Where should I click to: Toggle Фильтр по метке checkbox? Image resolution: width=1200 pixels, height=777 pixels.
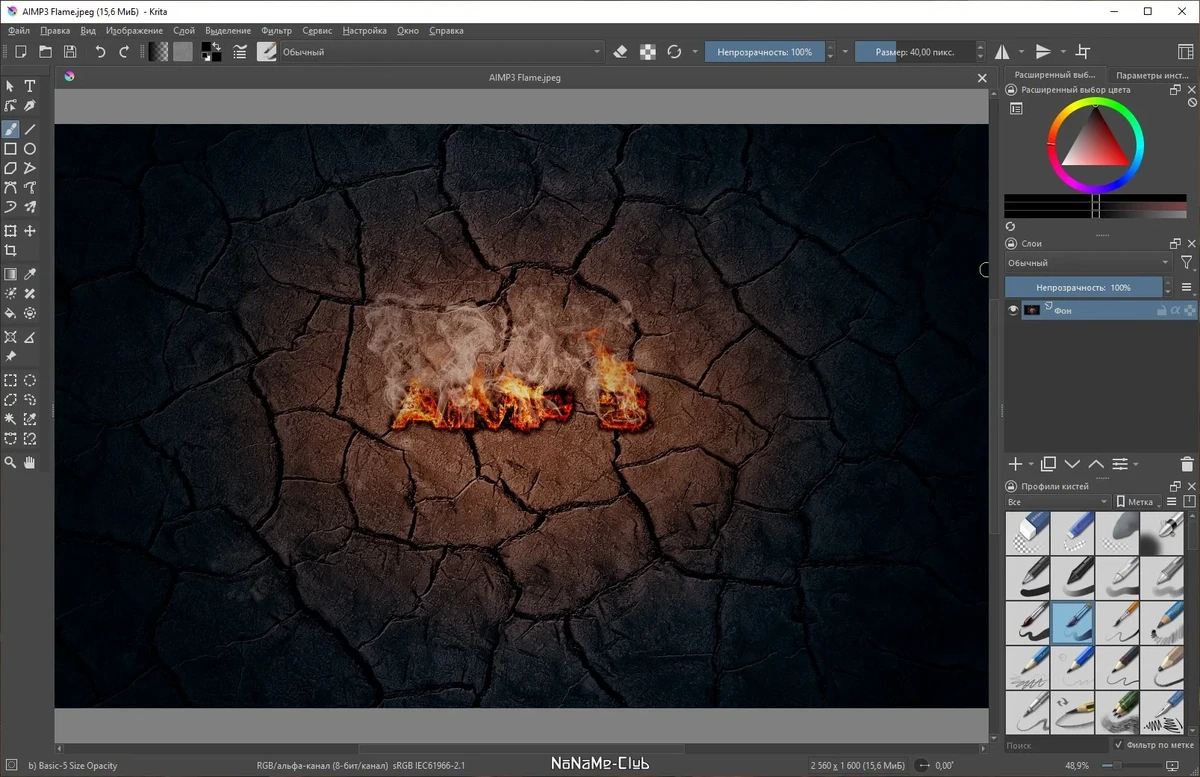1118,745
